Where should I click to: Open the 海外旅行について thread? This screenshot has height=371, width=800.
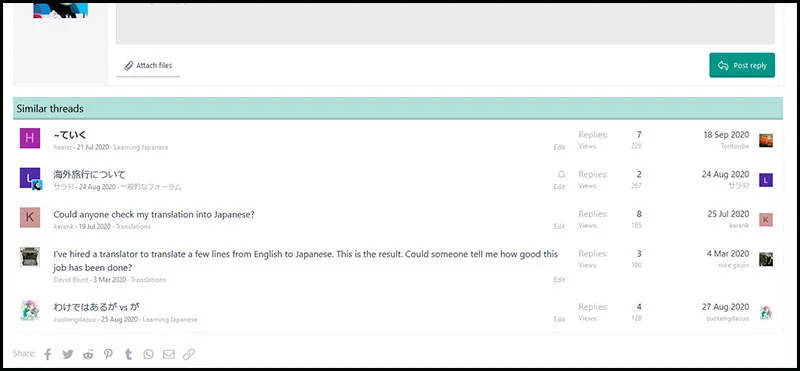[x=89, y=175]
